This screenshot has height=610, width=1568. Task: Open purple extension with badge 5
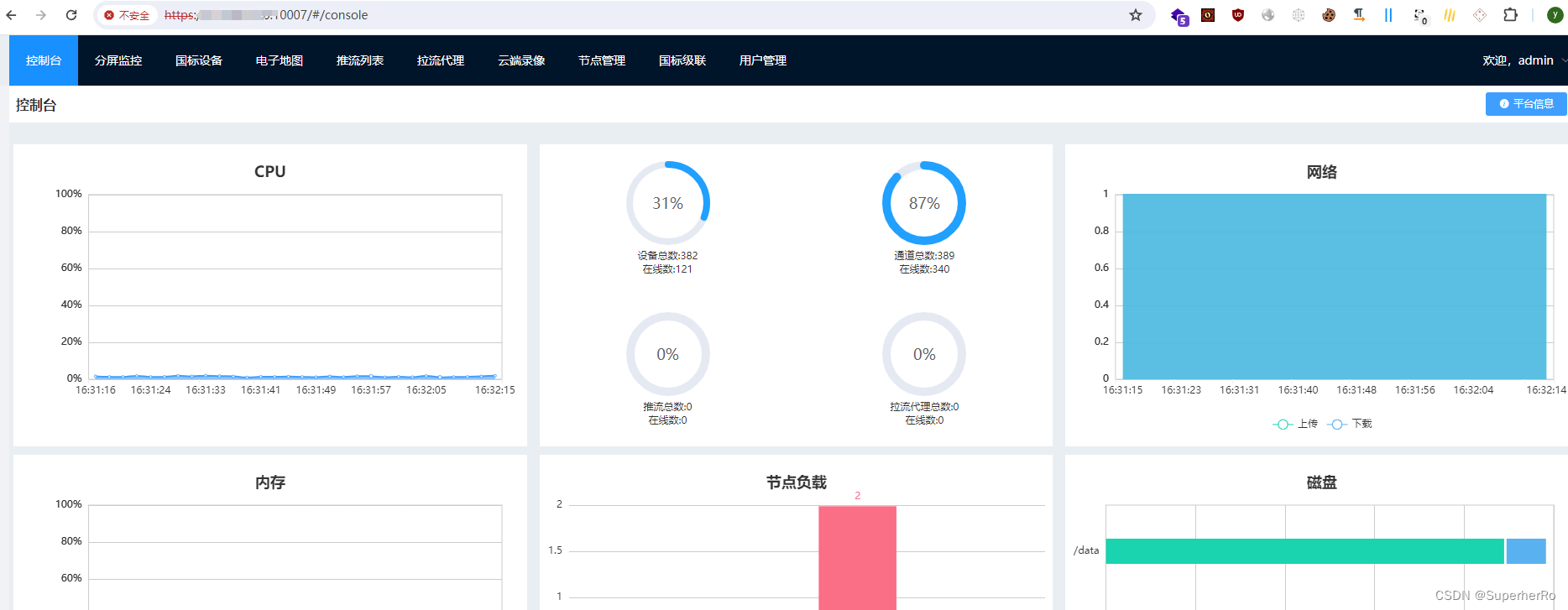[1179, 16]
